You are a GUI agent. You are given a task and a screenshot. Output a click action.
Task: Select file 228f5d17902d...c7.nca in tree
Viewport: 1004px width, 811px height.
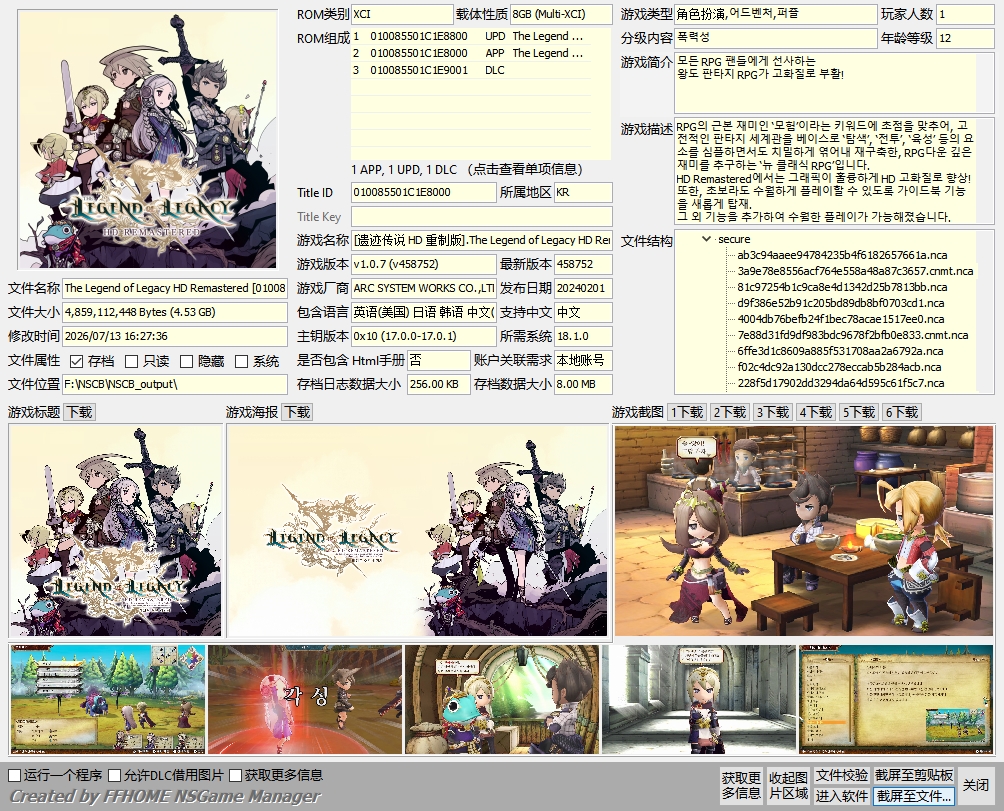coord(841,383)
